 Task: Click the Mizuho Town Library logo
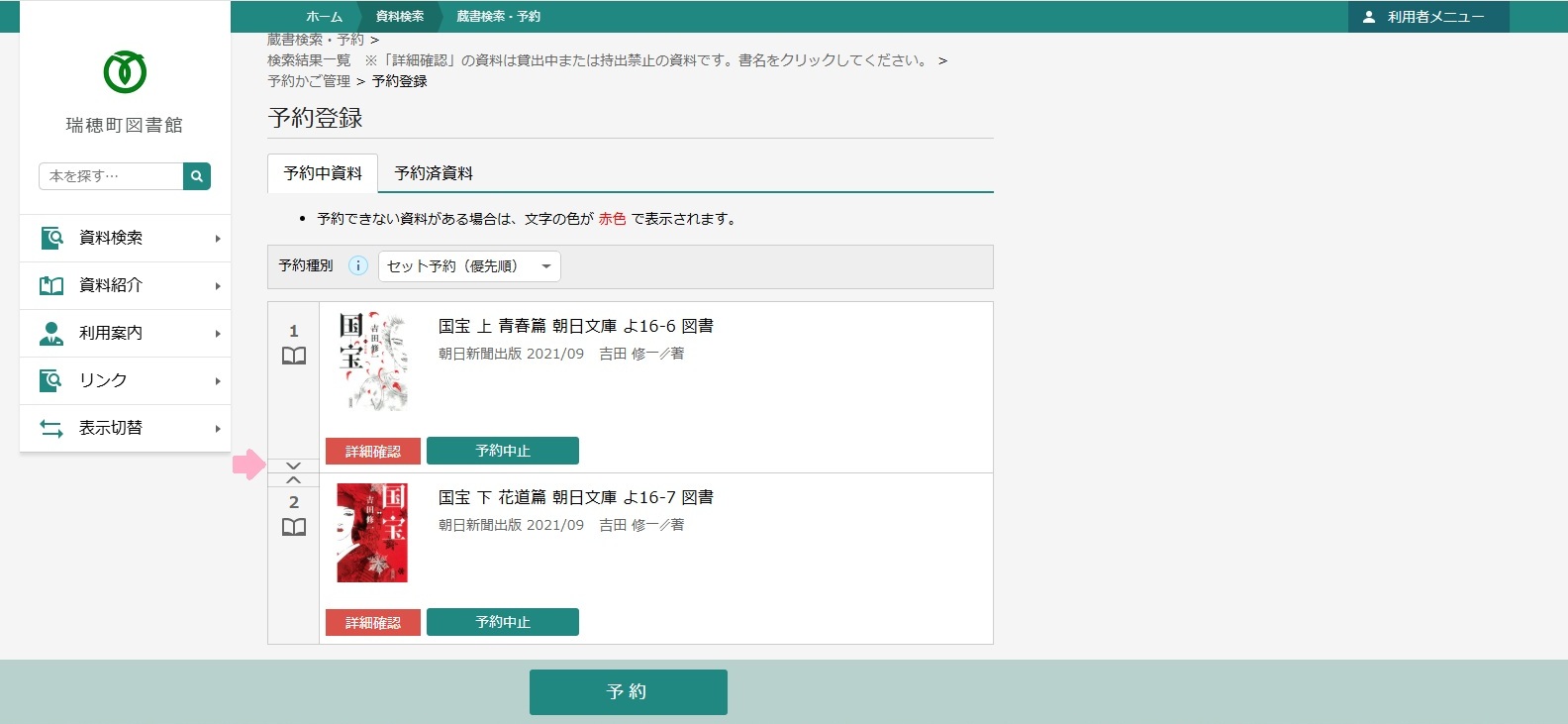125,72
